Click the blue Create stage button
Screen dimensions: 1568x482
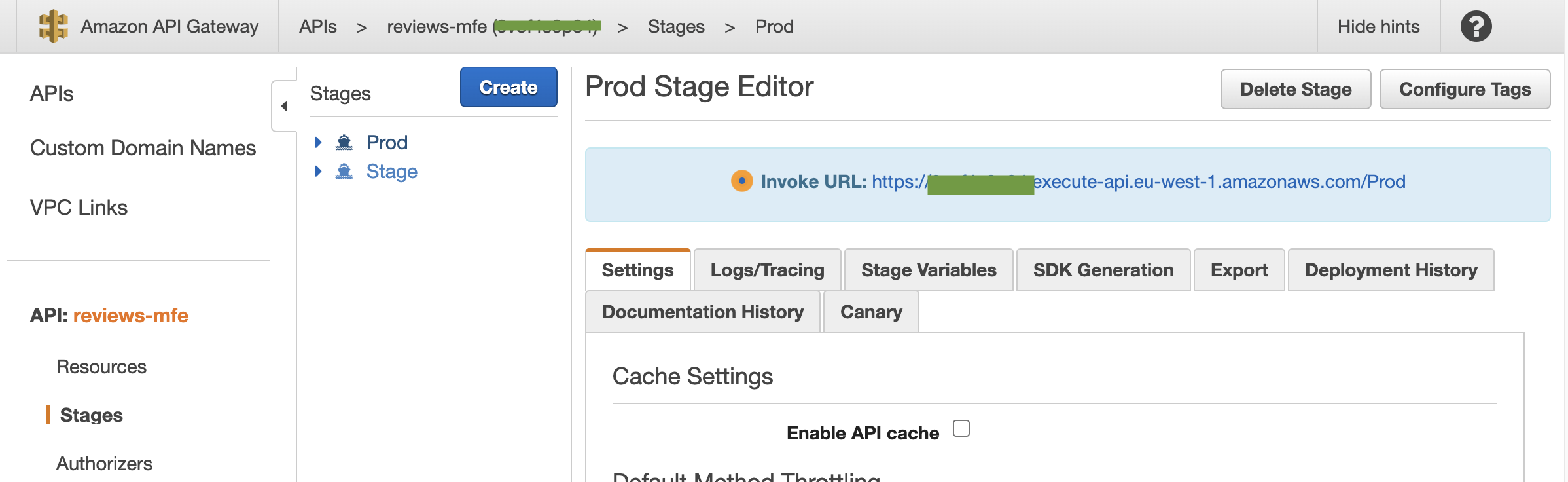click(508, 87)
